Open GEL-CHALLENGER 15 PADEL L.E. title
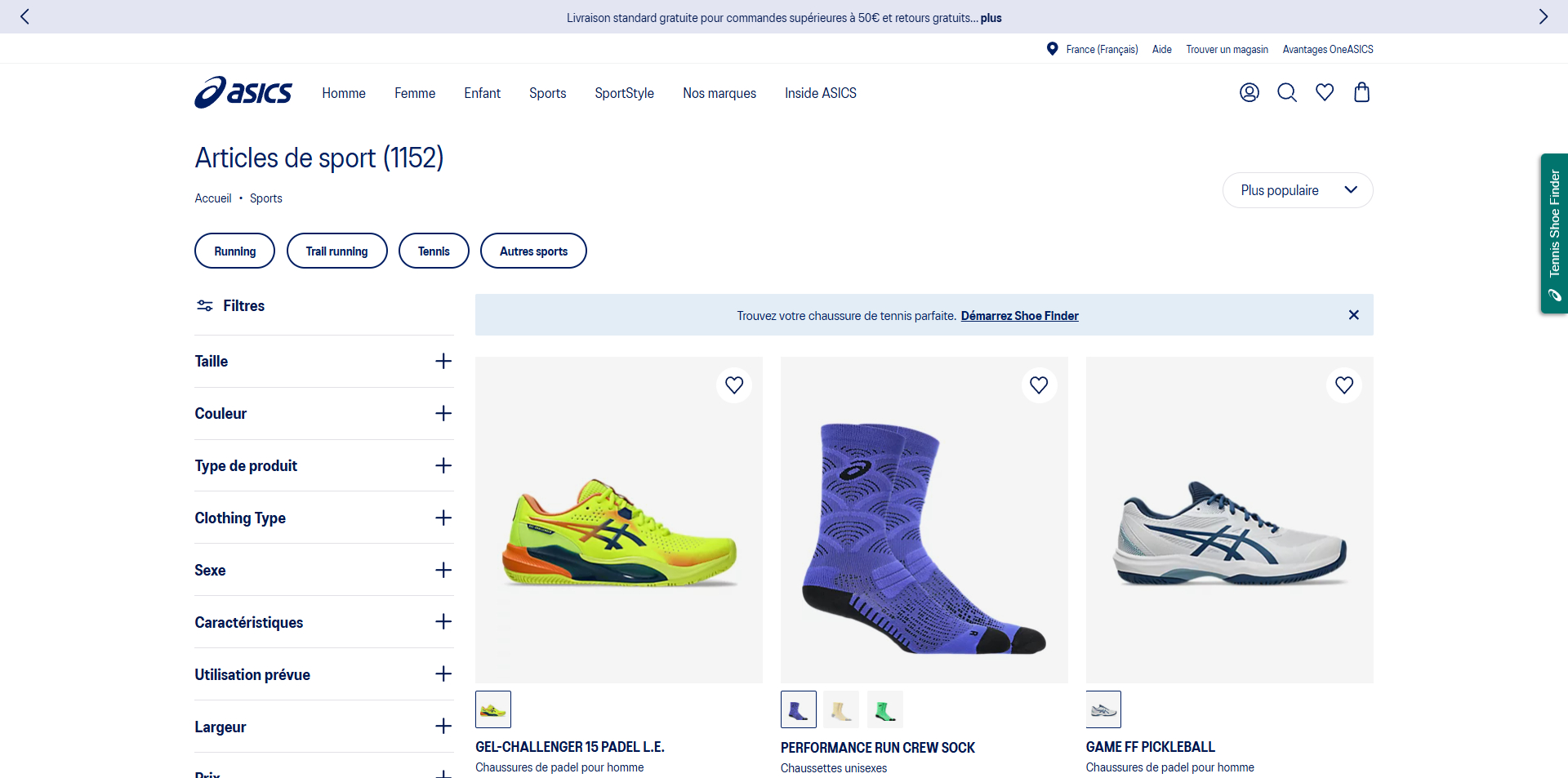The width and height of the screenshot is (1568, 778). coord(570,747)
